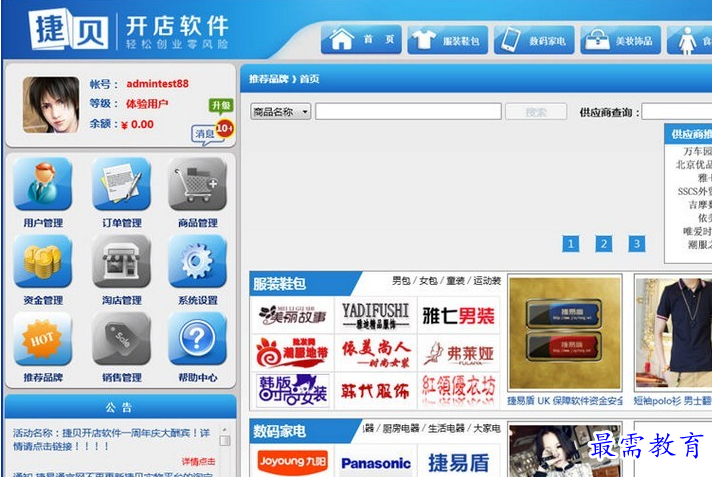This screenshot has height=477, width=712.
Task: Click the announcement panel scrollbar thumb
Action: 225,441
